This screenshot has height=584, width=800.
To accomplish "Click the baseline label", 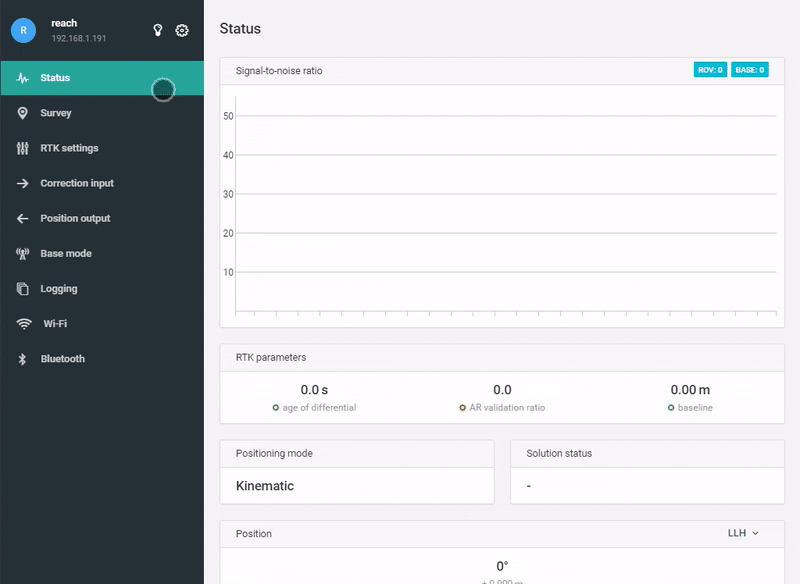I will point(695,408).
